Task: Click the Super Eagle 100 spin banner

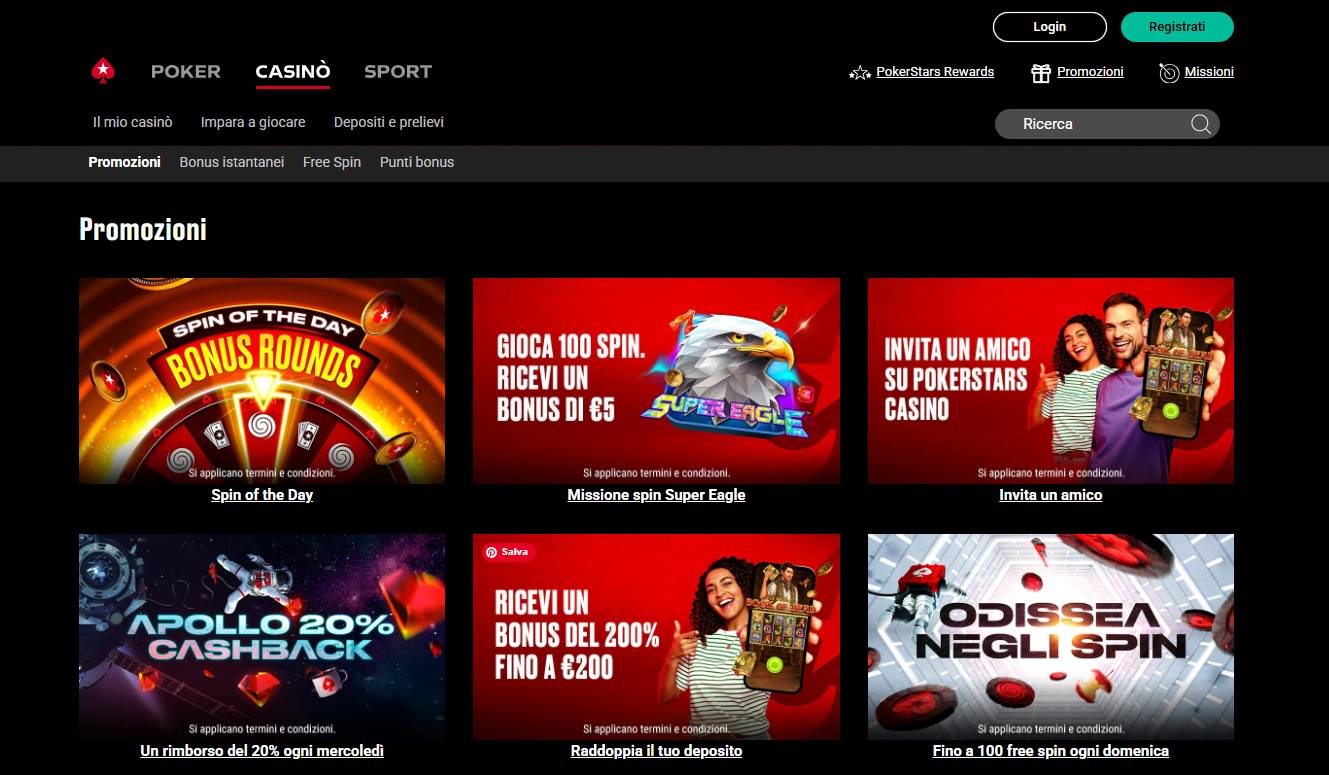Action: coord(656,381)
